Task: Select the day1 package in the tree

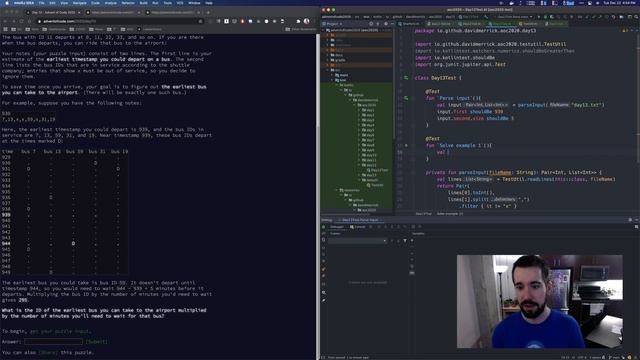Action: pos(368,110)
